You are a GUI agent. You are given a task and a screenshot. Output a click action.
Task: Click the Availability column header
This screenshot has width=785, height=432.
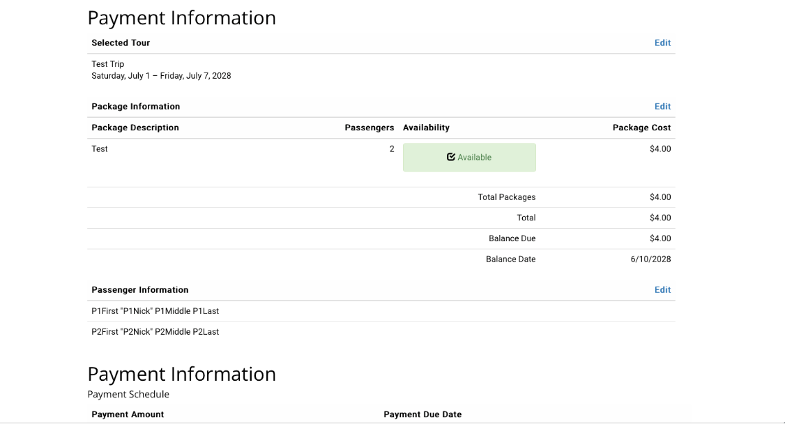(426, 128)
